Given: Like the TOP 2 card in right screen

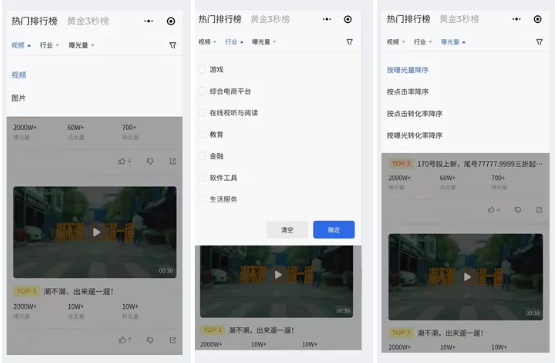Looking at the screenshot, I should [x=491, y=210].
